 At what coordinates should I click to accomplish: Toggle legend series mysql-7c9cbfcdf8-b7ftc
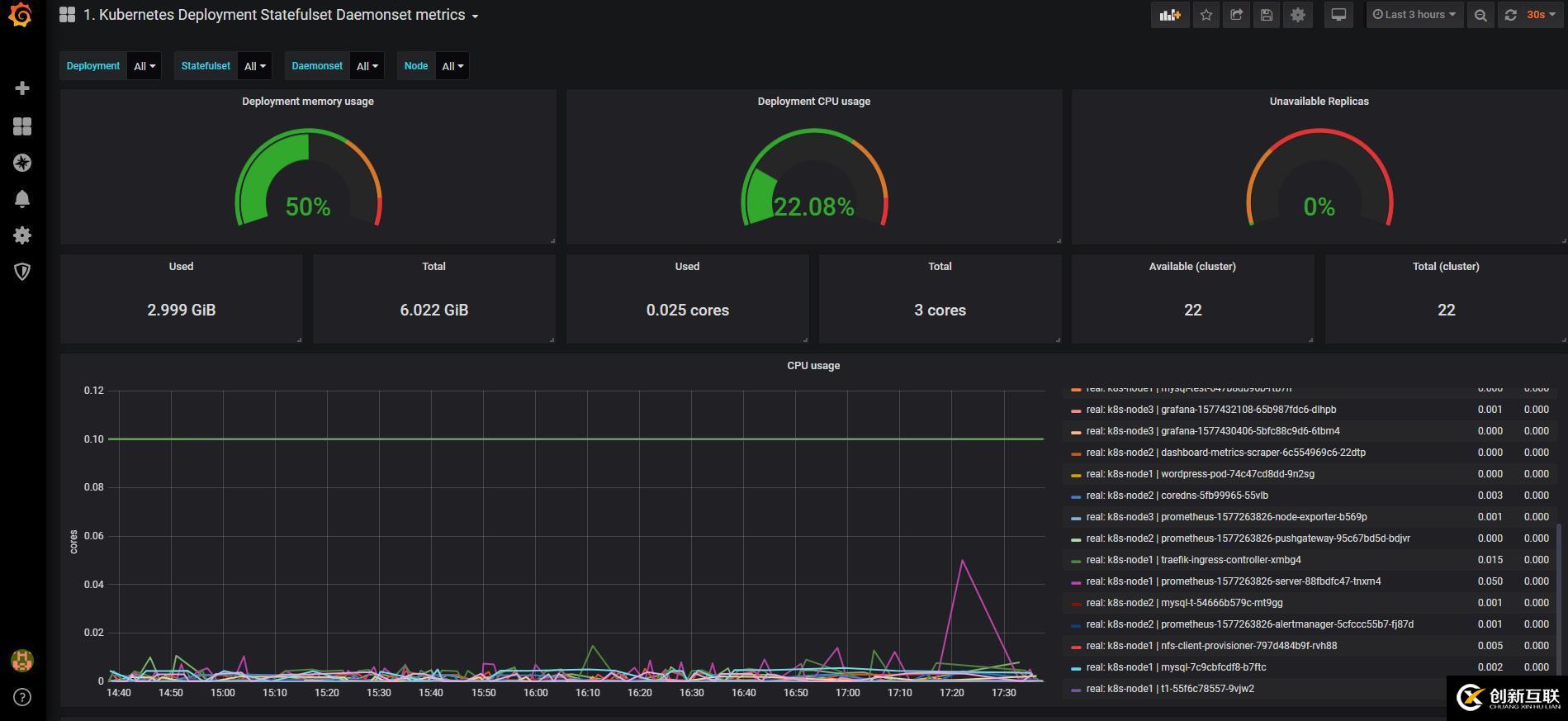tap(1176, 667)
